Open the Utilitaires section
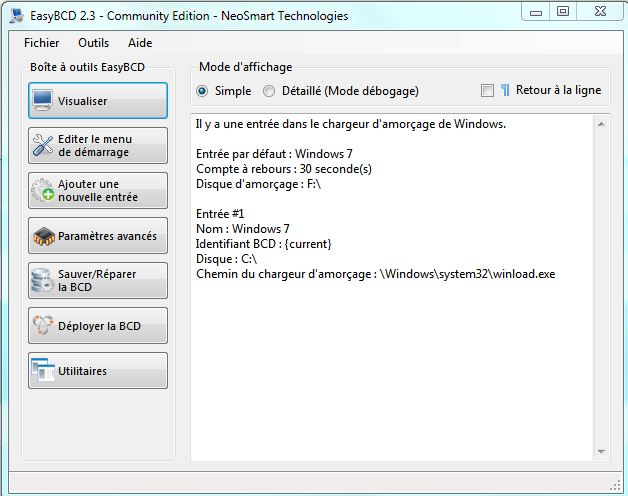 (x=98, y=371)
